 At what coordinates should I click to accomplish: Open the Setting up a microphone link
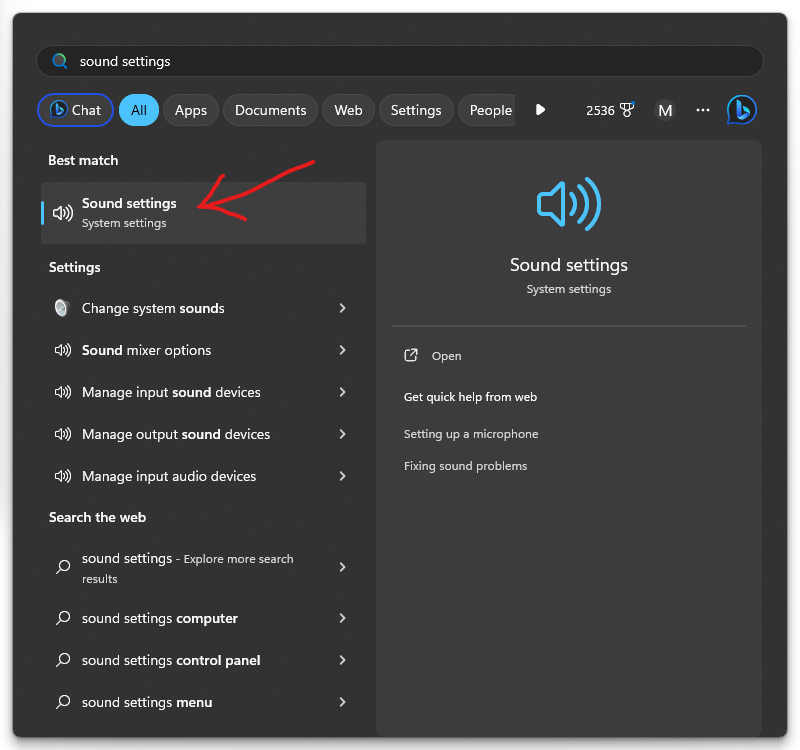(x=471, y=434)
